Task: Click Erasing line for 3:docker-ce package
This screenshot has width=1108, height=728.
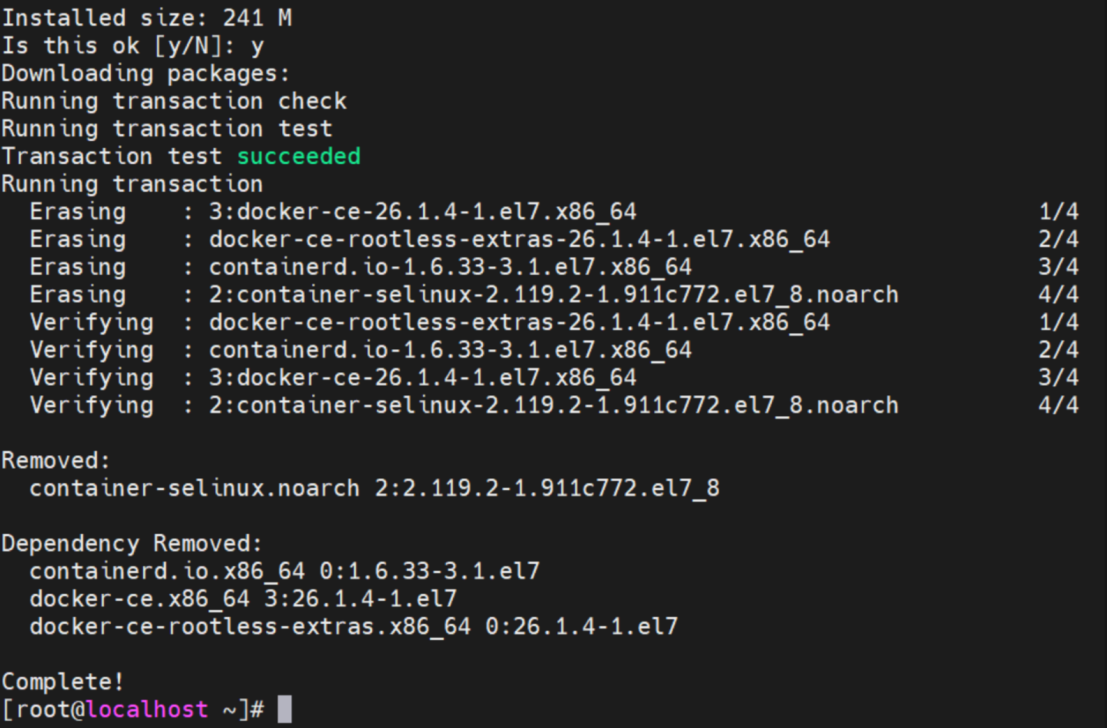Action: click(x=554, y=211)
